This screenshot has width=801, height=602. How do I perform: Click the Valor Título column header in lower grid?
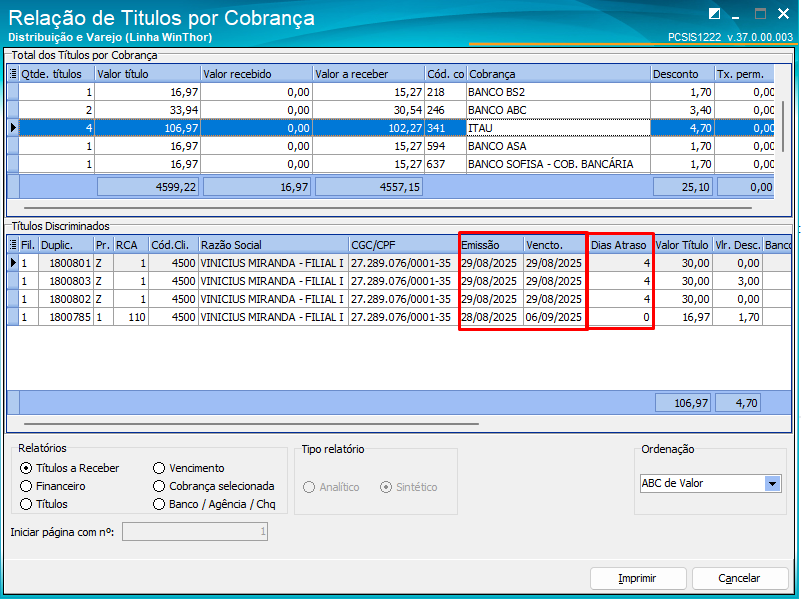(682, 245)
